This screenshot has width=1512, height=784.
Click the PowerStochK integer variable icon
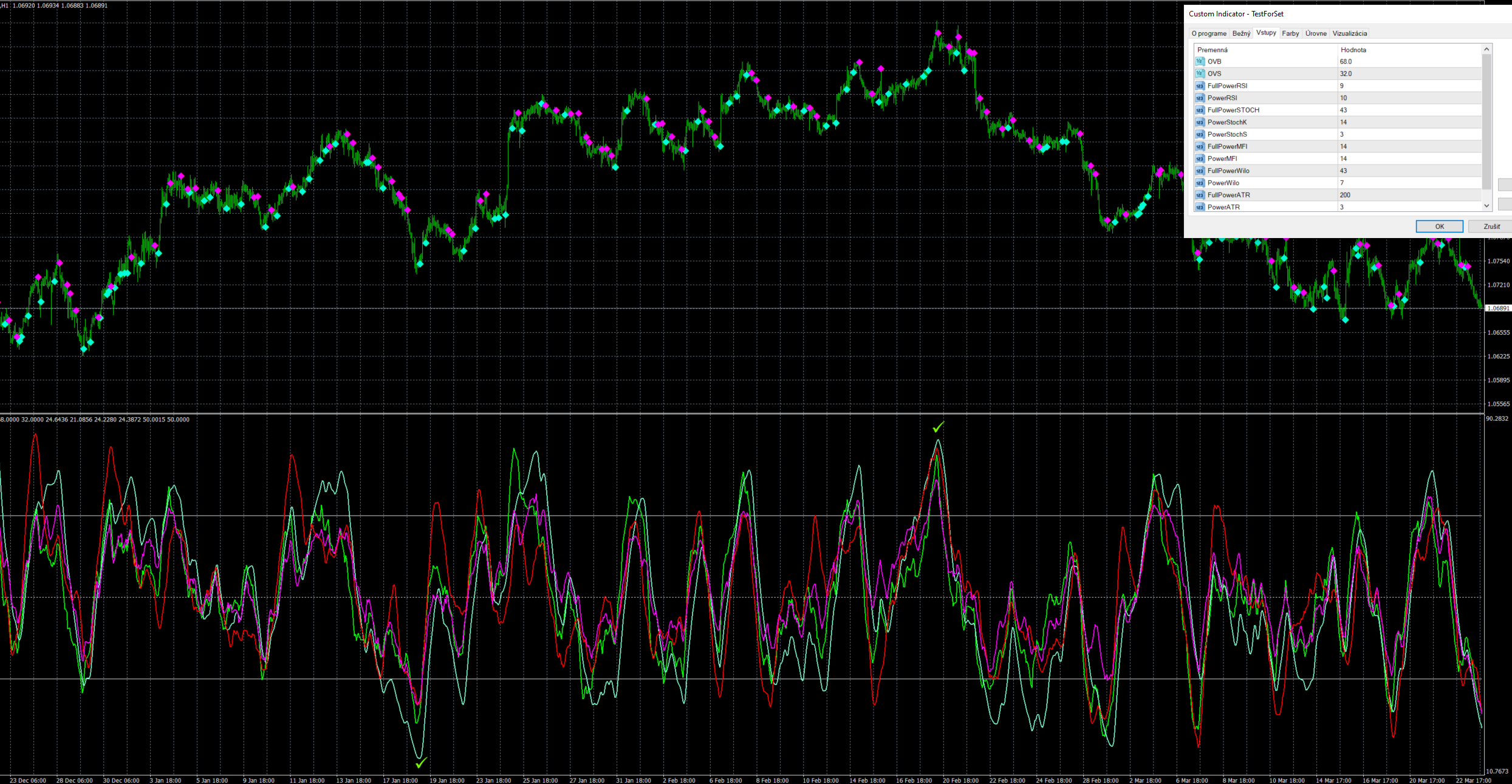pyautogui.click(x=1200, y=122)
